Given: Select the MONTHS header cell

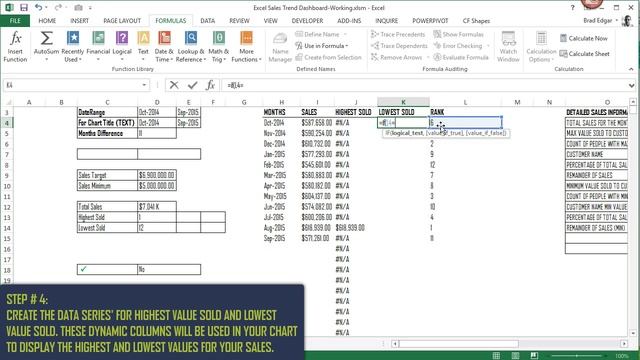Looking at the screenshot, I should tap(281, 112).
